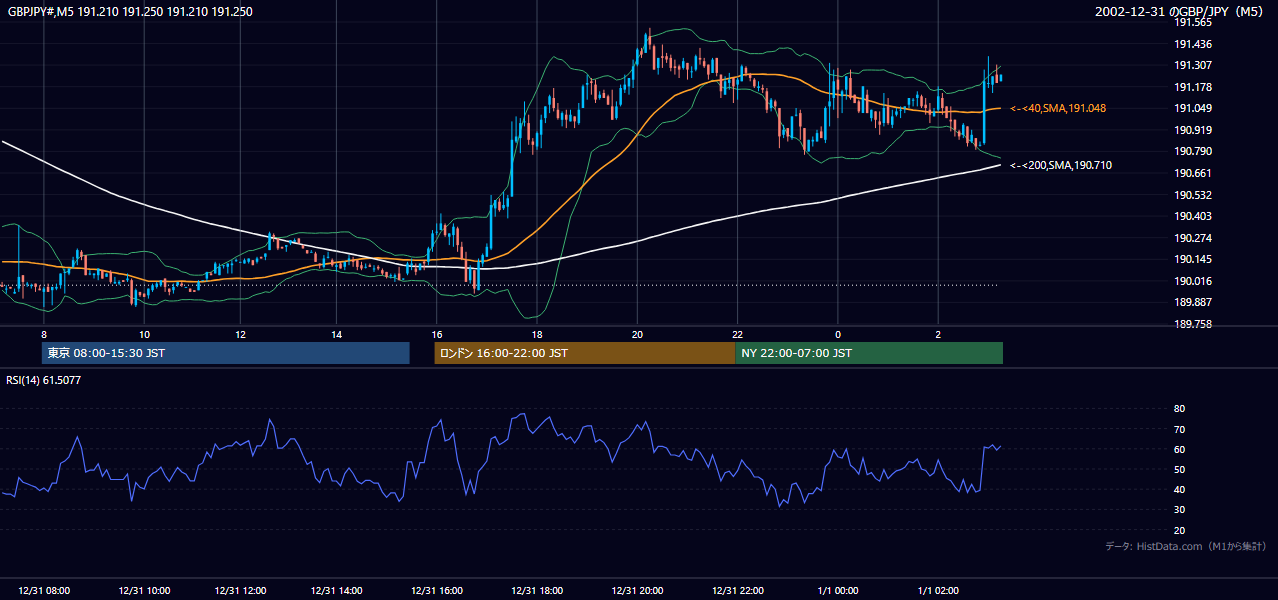The height and width of the screenshot is (600, 1278).
Task: Click the bottom time label 12/31 12:00
Action: [x=241, y=591]
